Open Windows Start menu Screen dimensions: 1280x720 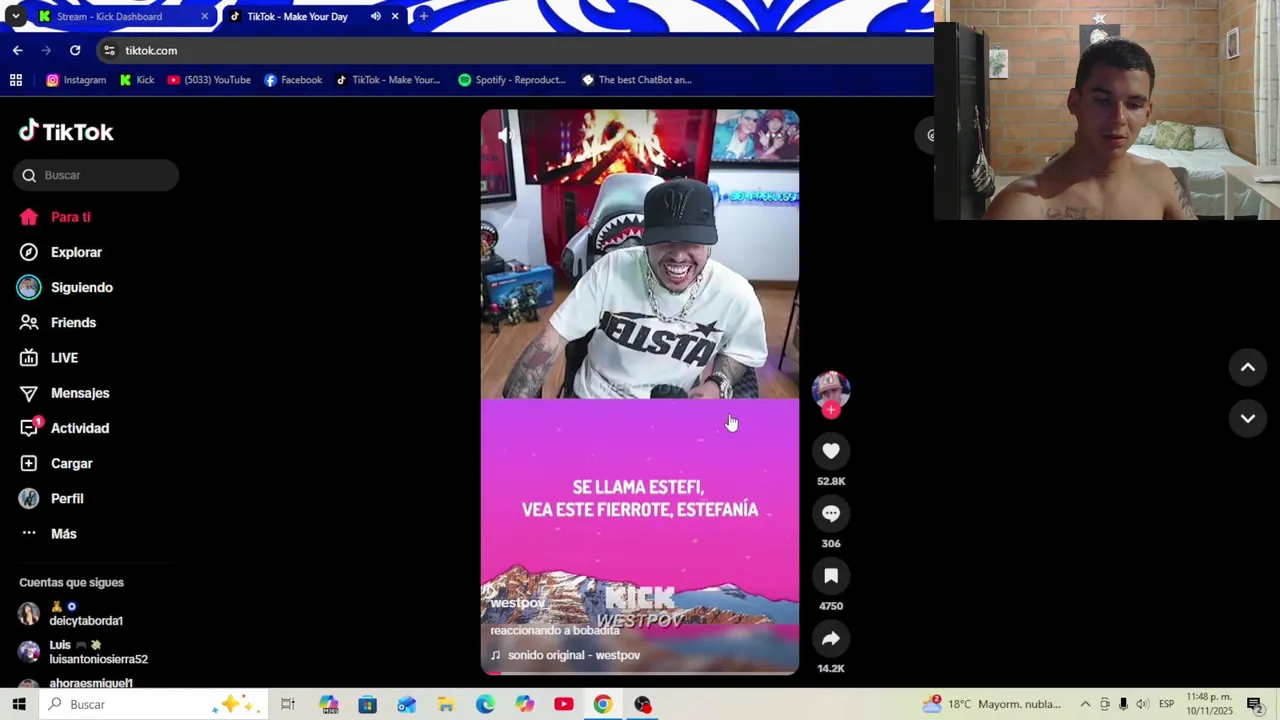click(19, 704)
